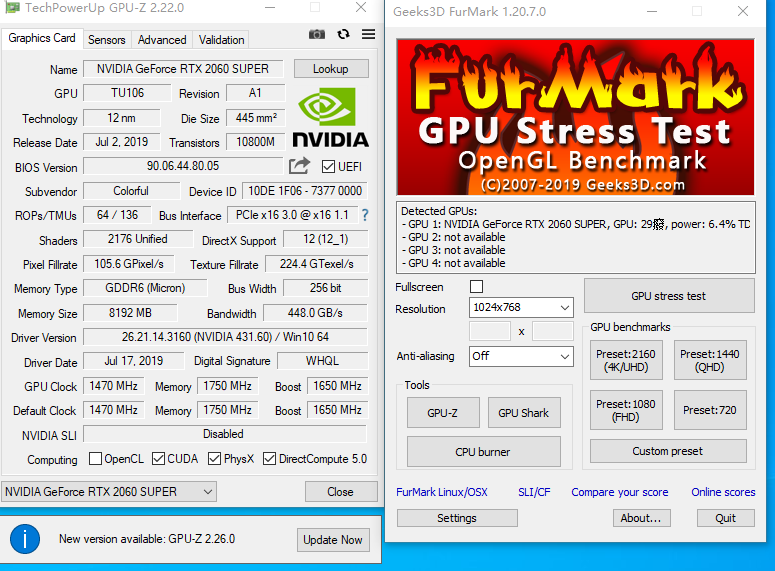This screenshot has width=775, height=571.
Task: Open the Online scores link
Action: 723,492
